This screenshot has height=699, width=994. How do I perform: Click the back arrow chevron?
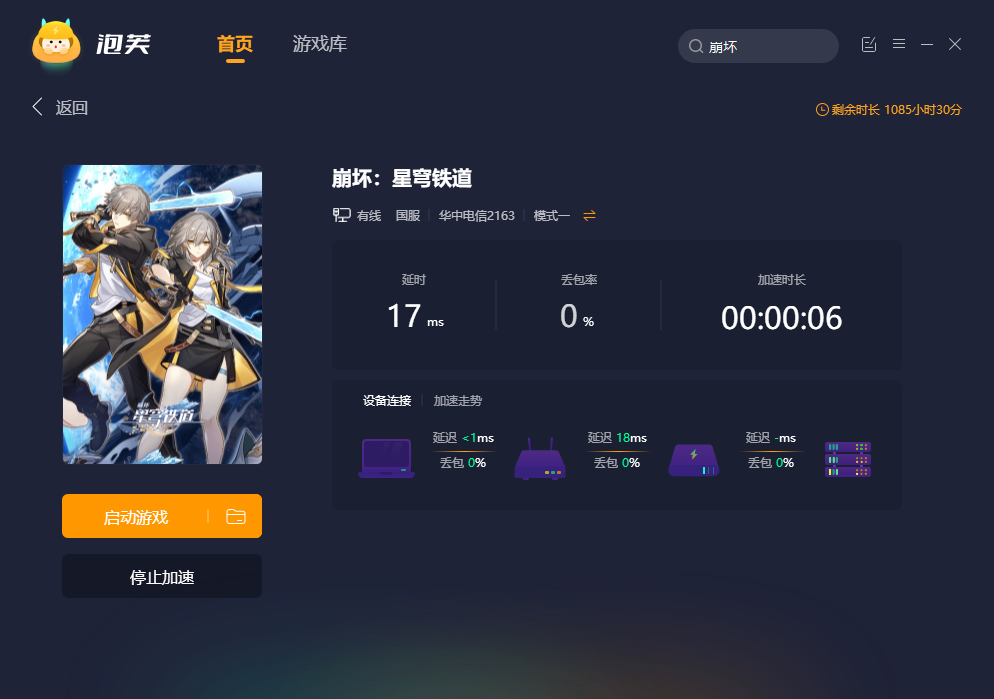(37, 106)
